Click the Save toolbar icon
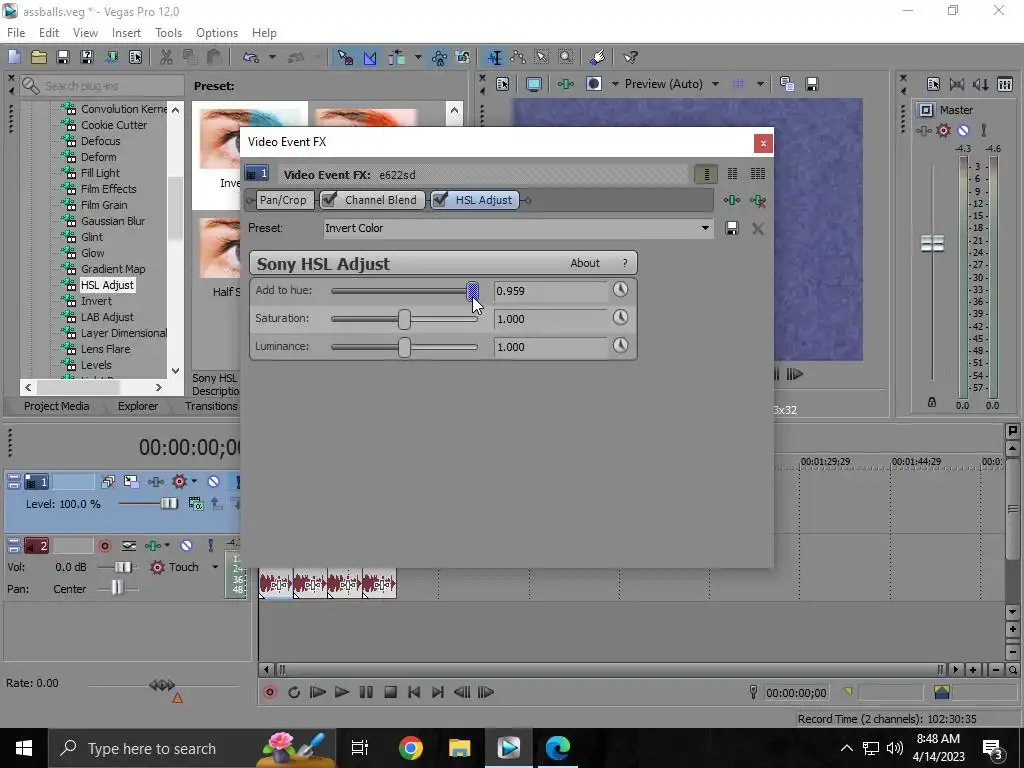The width and height of the screenshot is (1024, 768). coord(63,57)
